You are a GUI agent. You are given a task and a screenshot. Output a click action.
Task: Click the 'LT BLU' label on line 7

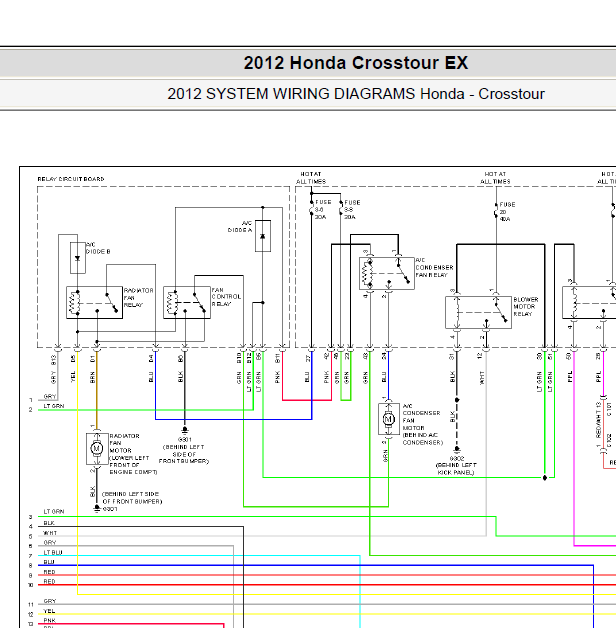(53, 553)
